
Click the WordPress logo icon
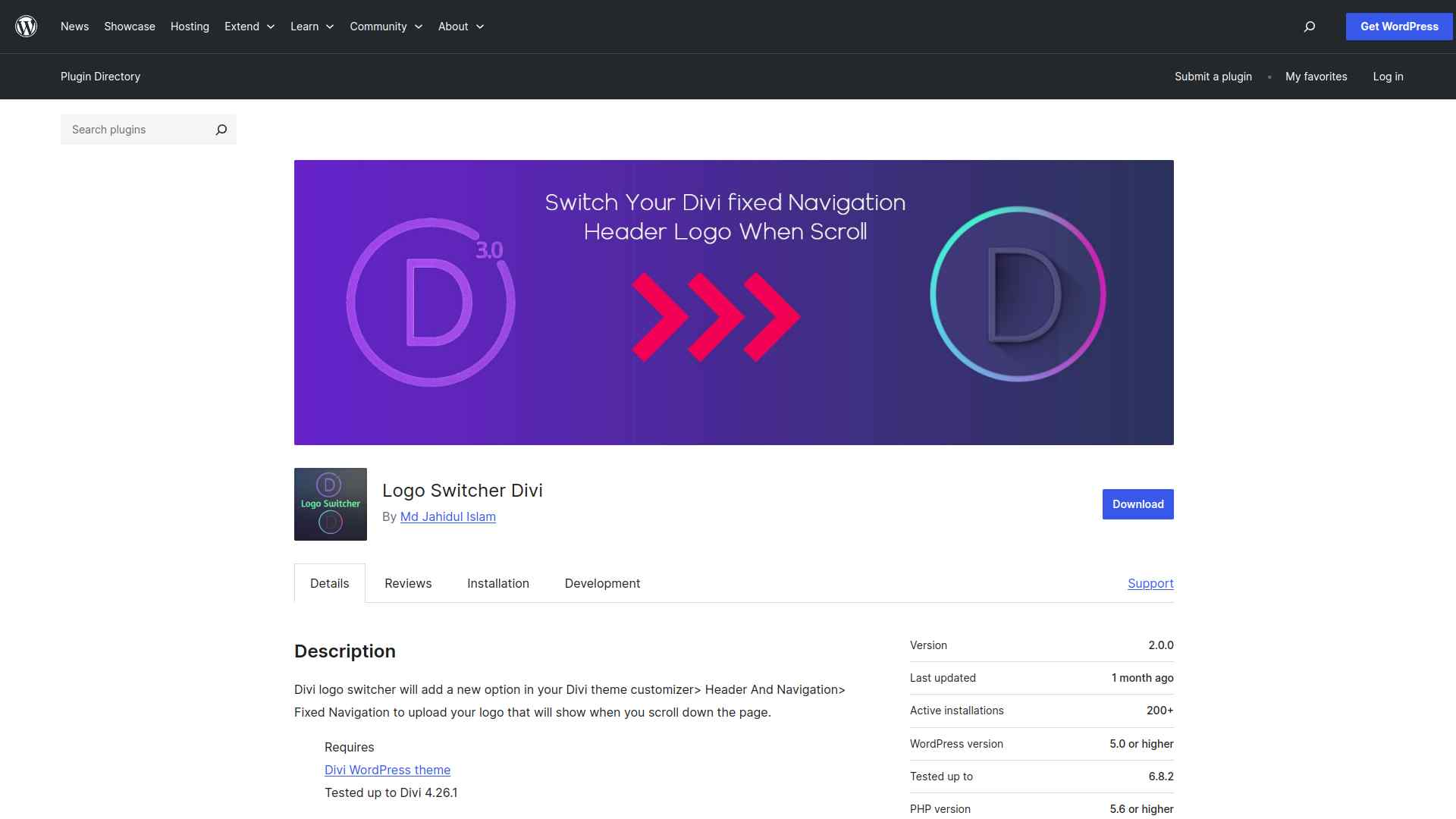(27, 27)
